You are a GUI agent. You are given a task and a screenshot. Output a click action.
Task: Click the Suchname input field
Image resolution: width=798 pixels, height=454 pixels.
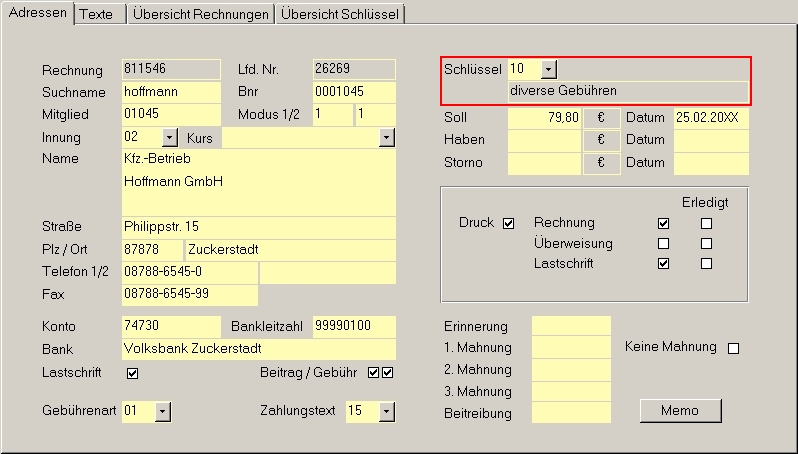click(x=170, y=92)
